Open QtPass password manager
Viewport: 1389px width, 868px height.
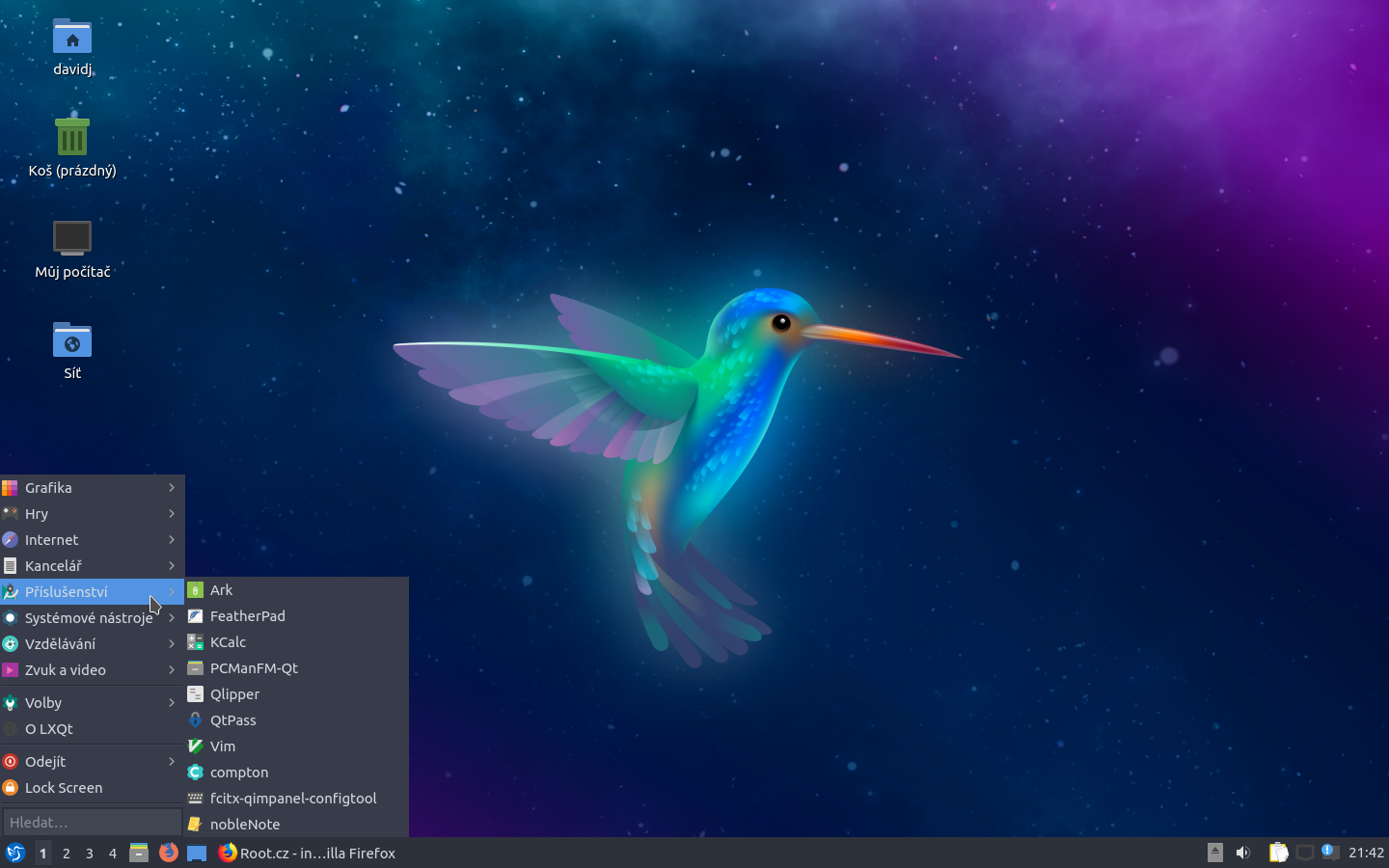pyautogui.click(x=233, y=719)
